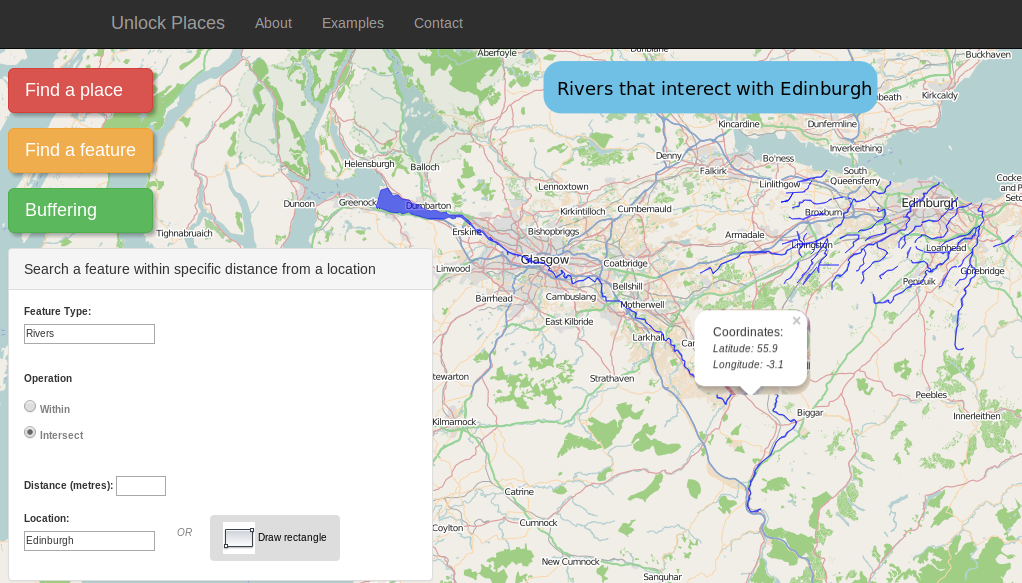Image resolution: width=1022 pixels, height=583 pixels.
Task: Go to the Contact page
Action: 438,23
